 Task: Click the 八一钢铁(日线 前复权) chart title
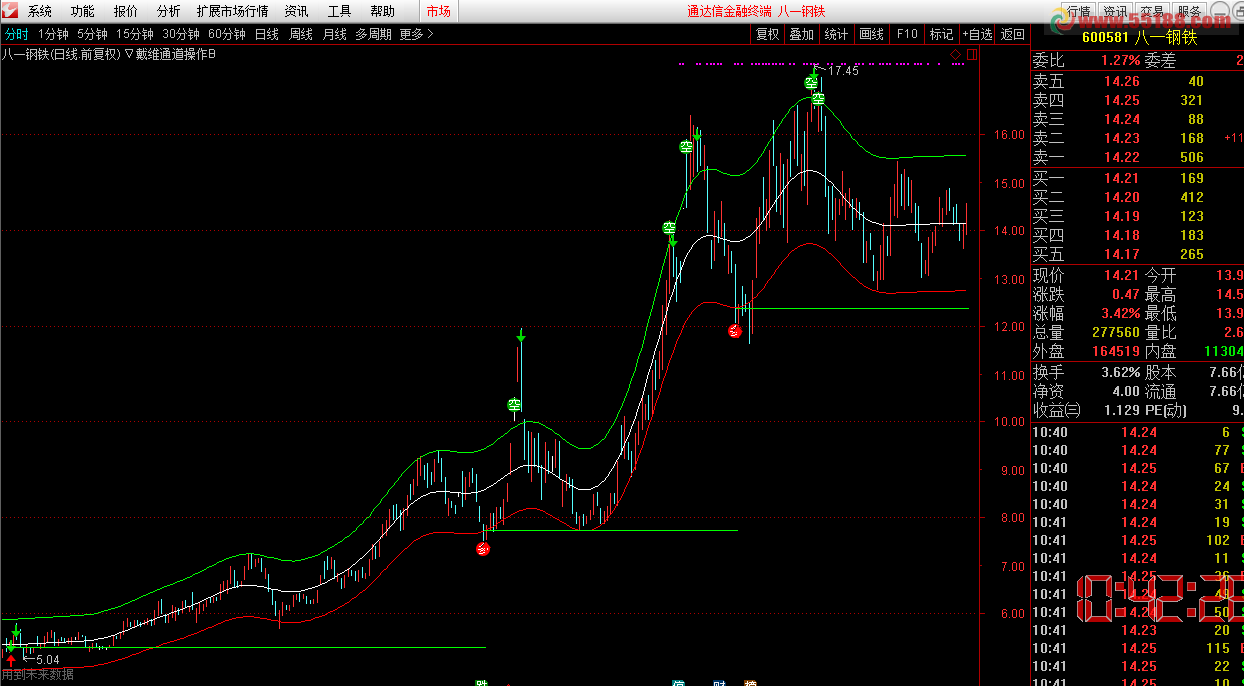[x=61, y=54]
